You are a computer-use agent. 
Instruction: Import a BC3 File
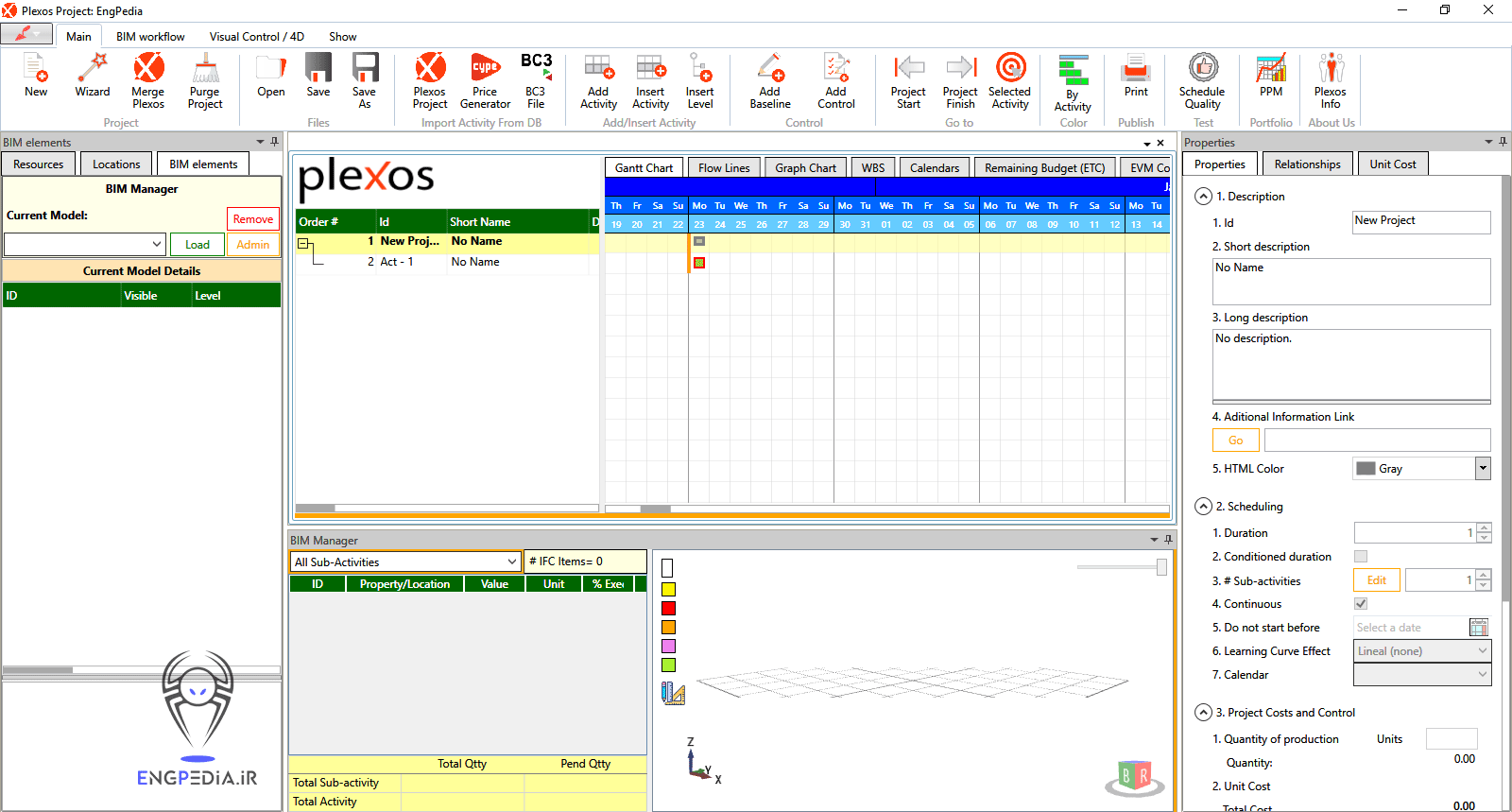[536, 81]
